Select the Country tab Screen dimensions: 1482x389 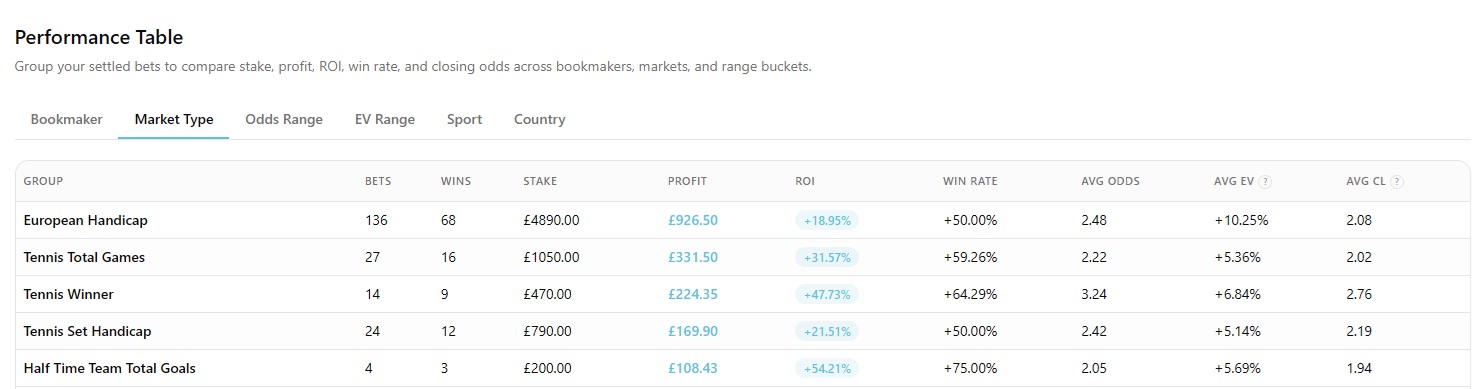pos(540,119)
